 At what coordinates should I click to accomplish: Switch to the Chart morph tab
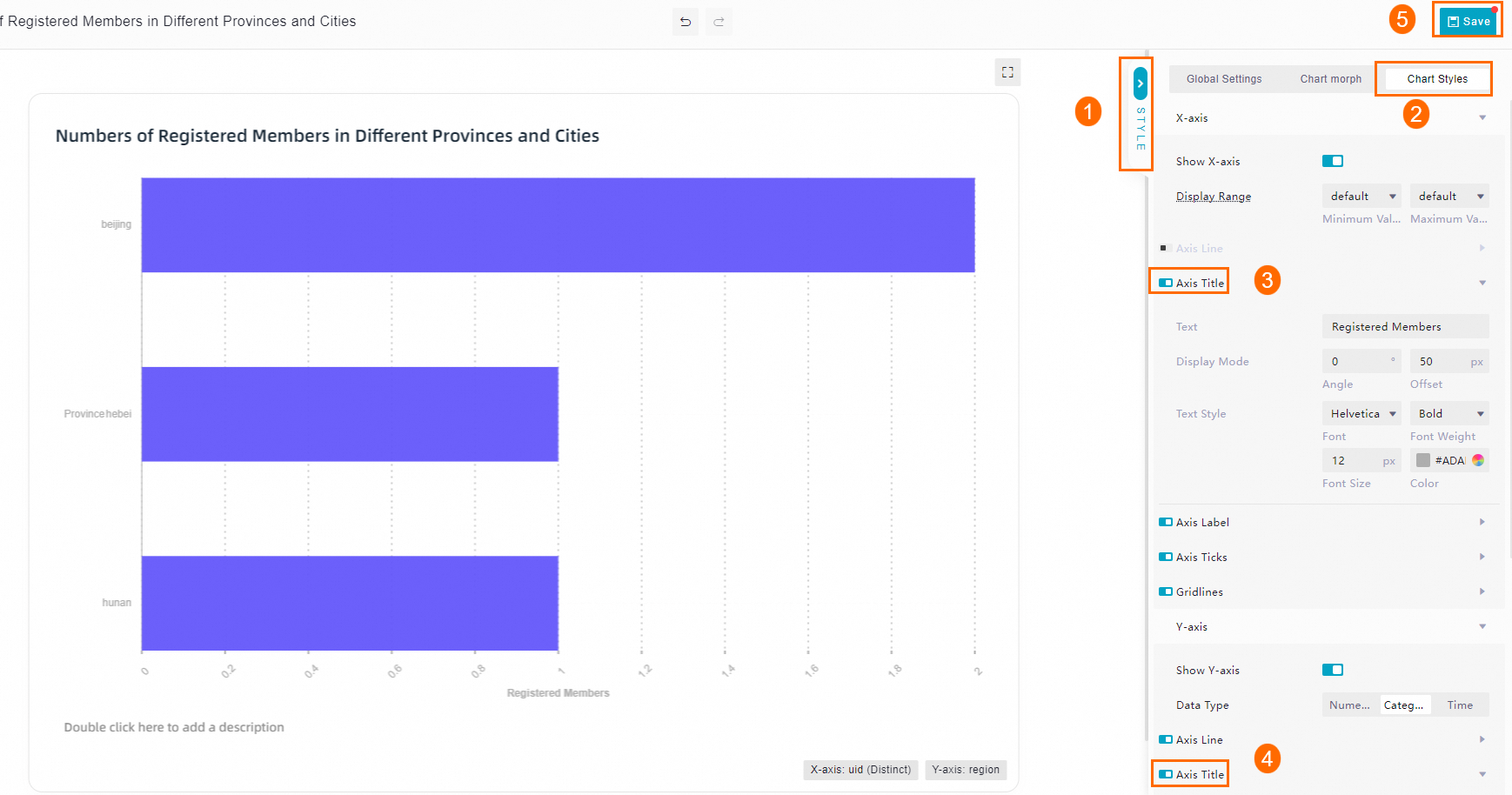coord(1331,79)
